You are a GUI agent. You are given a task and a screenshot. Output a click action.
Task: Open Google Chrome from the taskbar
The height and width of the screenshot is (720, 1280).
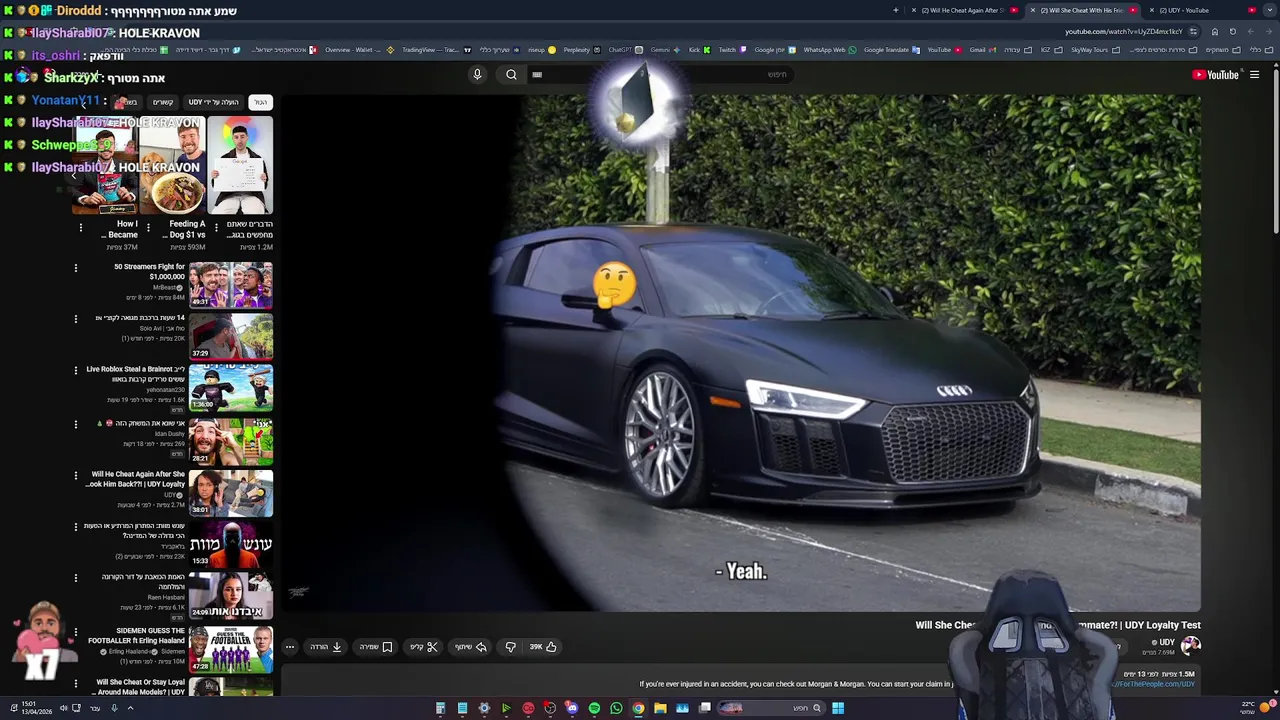tap(638, 708)
